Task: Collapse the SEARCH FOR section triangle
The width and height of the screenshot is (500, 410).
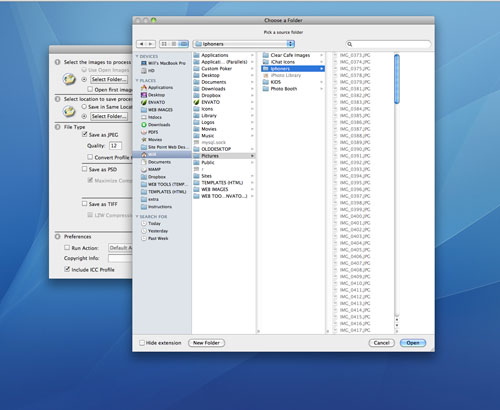Action: coord(137,217)
